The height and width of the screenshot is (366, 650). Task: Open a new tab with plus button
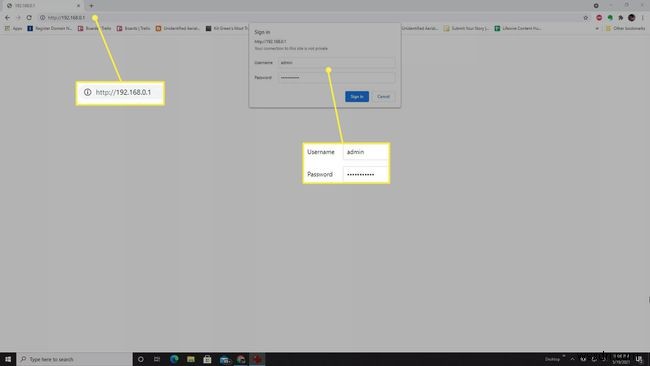click(91, 6)
